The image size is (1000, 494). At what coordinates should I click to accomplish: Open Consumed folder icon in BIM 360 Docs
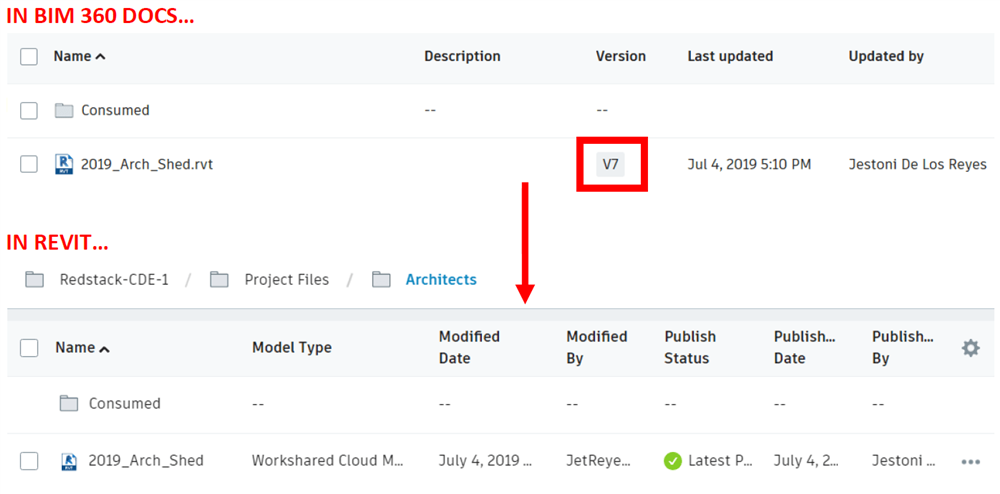(64, 110)
